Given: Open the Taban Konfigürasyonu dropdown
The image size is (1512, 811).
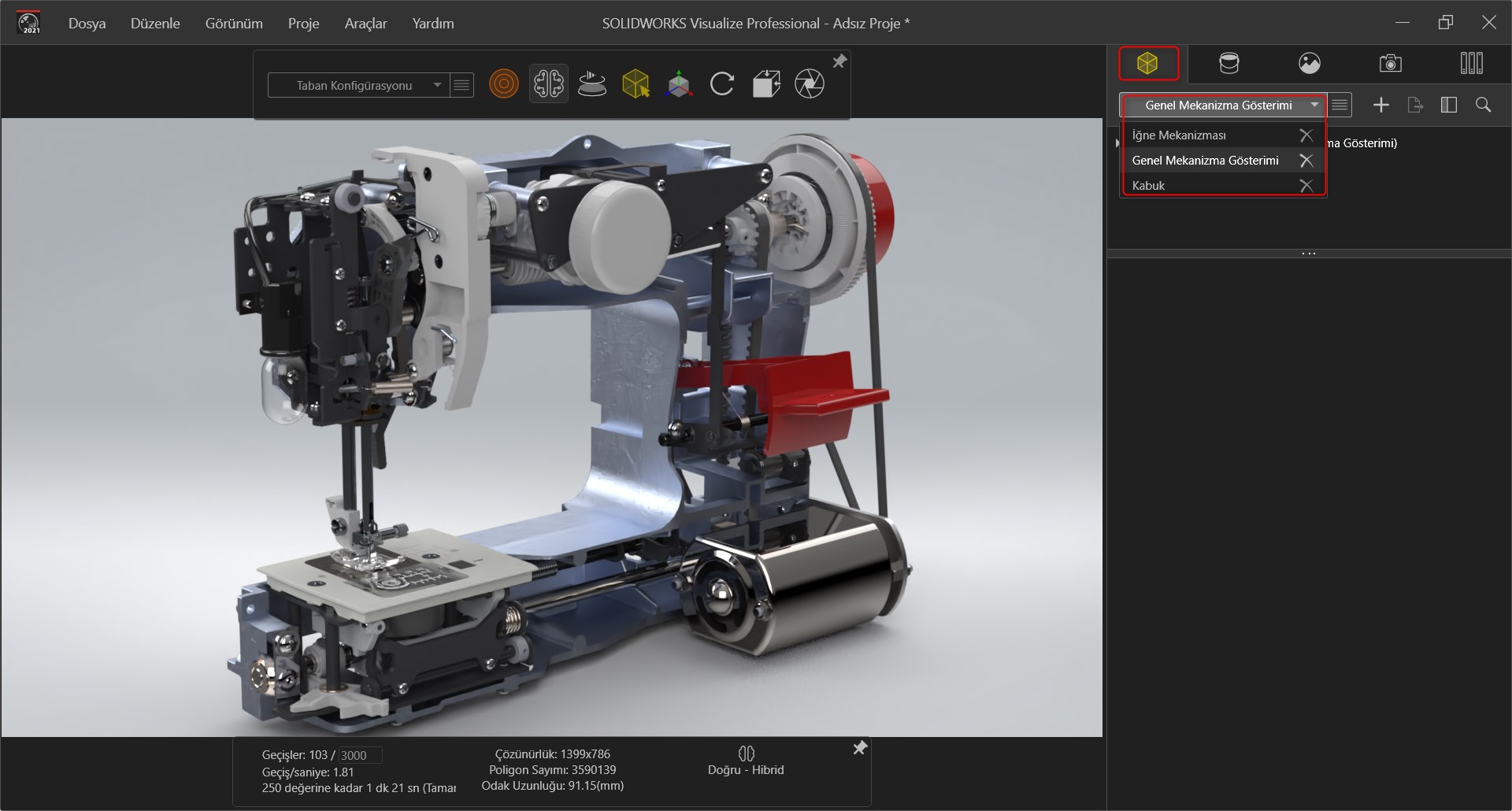Looking at the screenshot, I should 437,85.
